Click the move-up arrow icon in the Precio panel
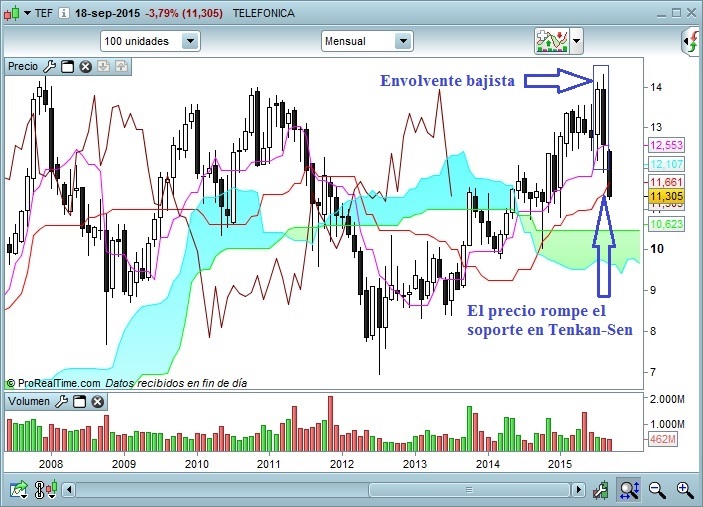The width and height of the screenshot is (703, 507). tap(121, 66)
